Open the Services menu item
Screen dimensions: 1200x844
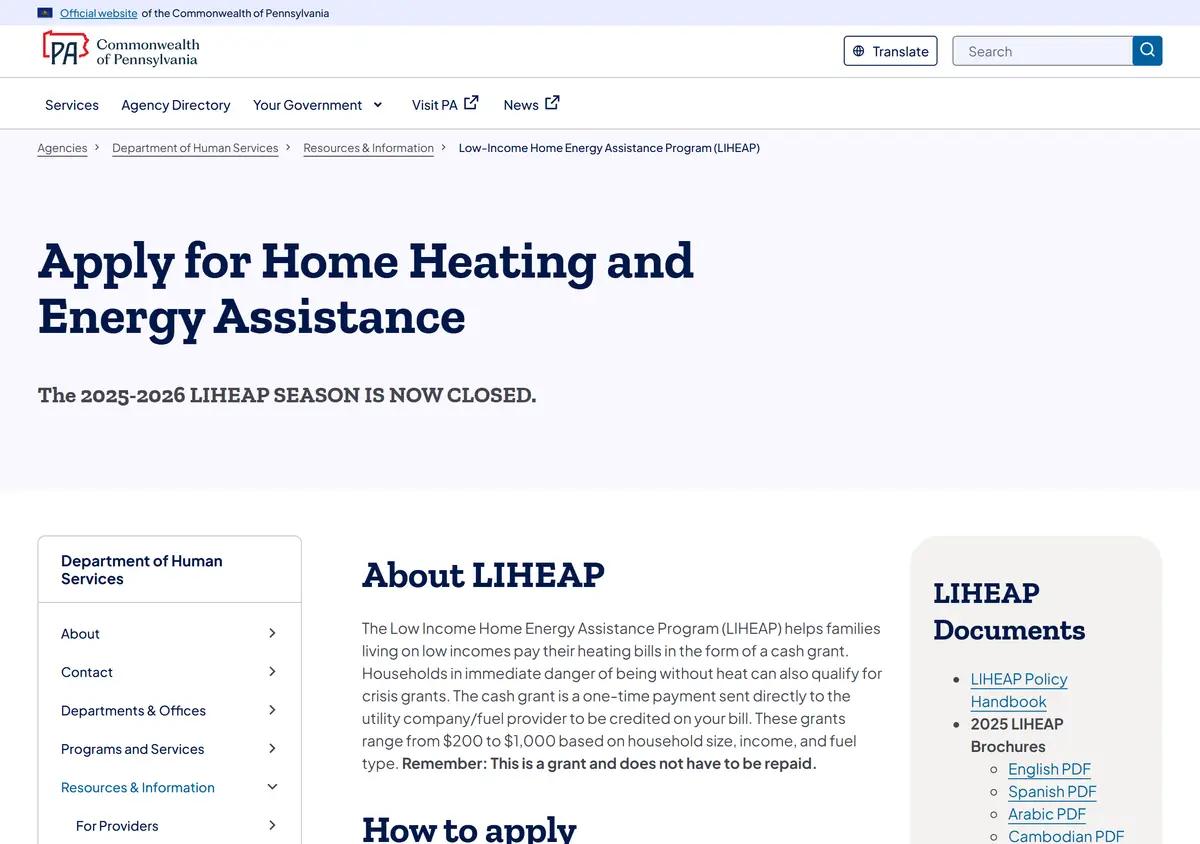tap(72, 105)
